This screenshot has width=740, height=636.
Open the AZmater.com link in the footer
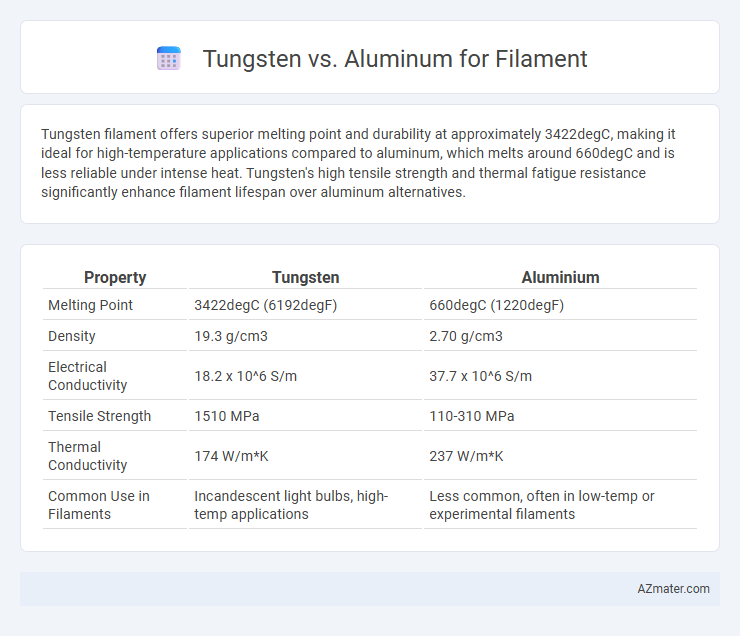(x=673, y=589)
